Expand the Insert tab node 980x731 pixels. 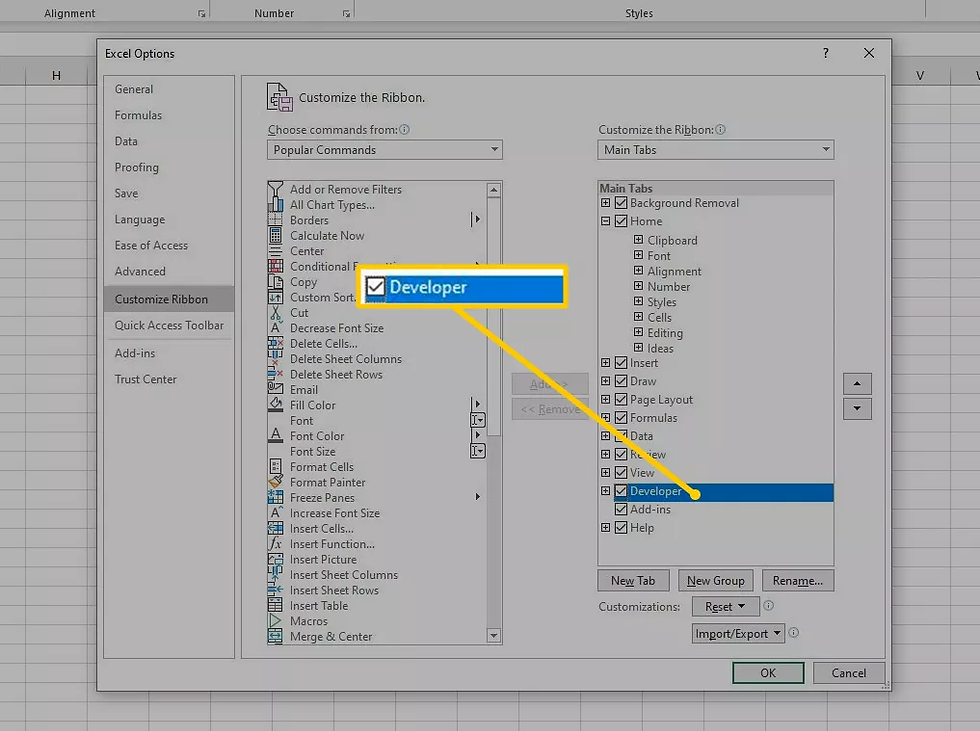tap(605, 362)
